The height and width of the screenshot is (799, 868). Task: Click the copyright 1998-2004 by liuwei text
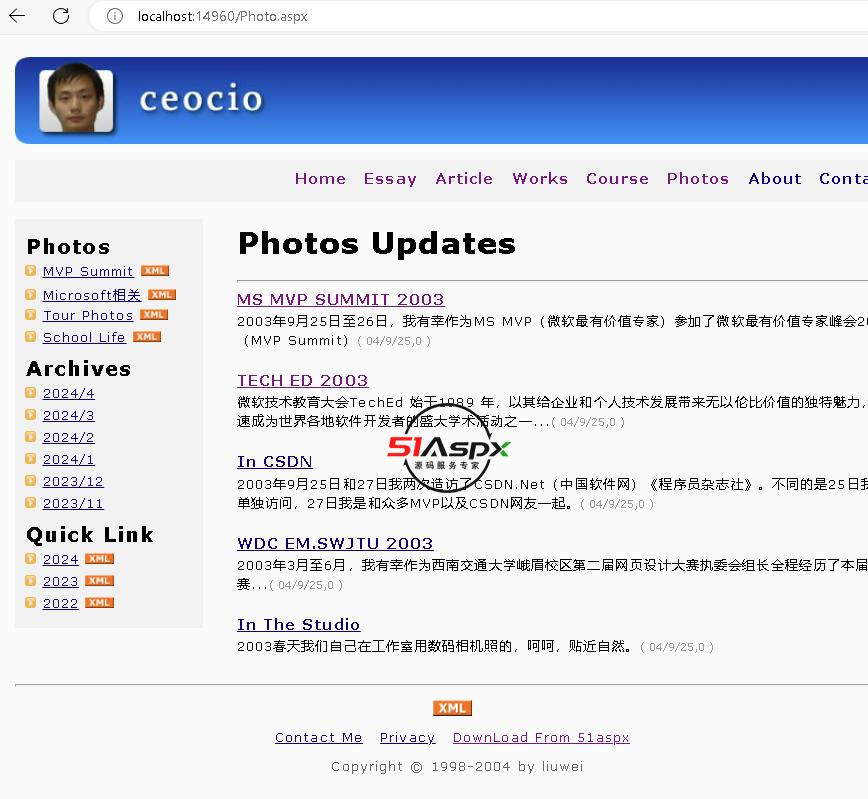[457, 767]
